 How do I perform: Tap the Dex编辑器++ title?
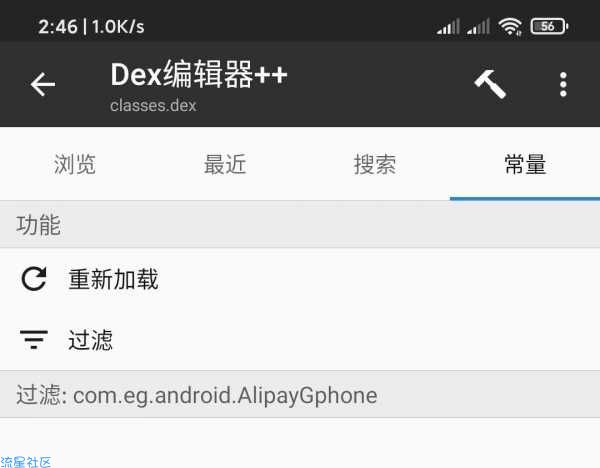pyautogui.click(x=199, y=74)
